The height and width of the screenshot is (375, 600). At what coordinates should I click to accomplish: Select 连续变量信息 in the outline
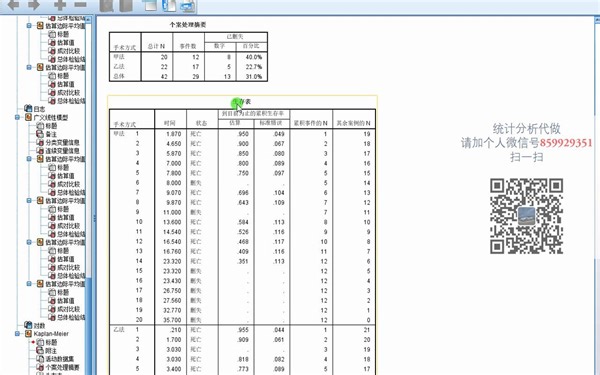62,151
